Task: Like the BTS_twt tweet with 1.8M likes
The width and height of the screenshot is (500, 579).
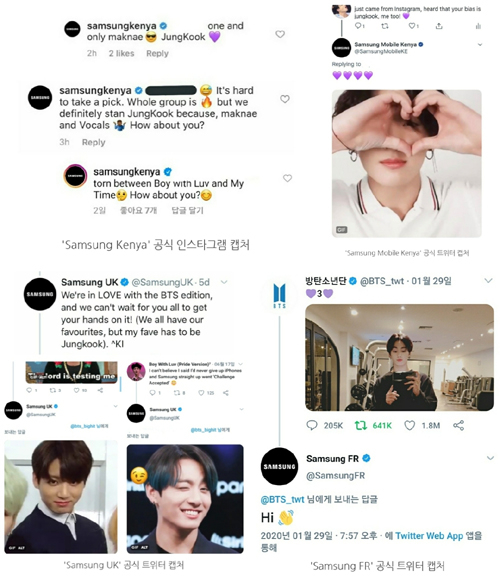Action: (x=410, y=425)
